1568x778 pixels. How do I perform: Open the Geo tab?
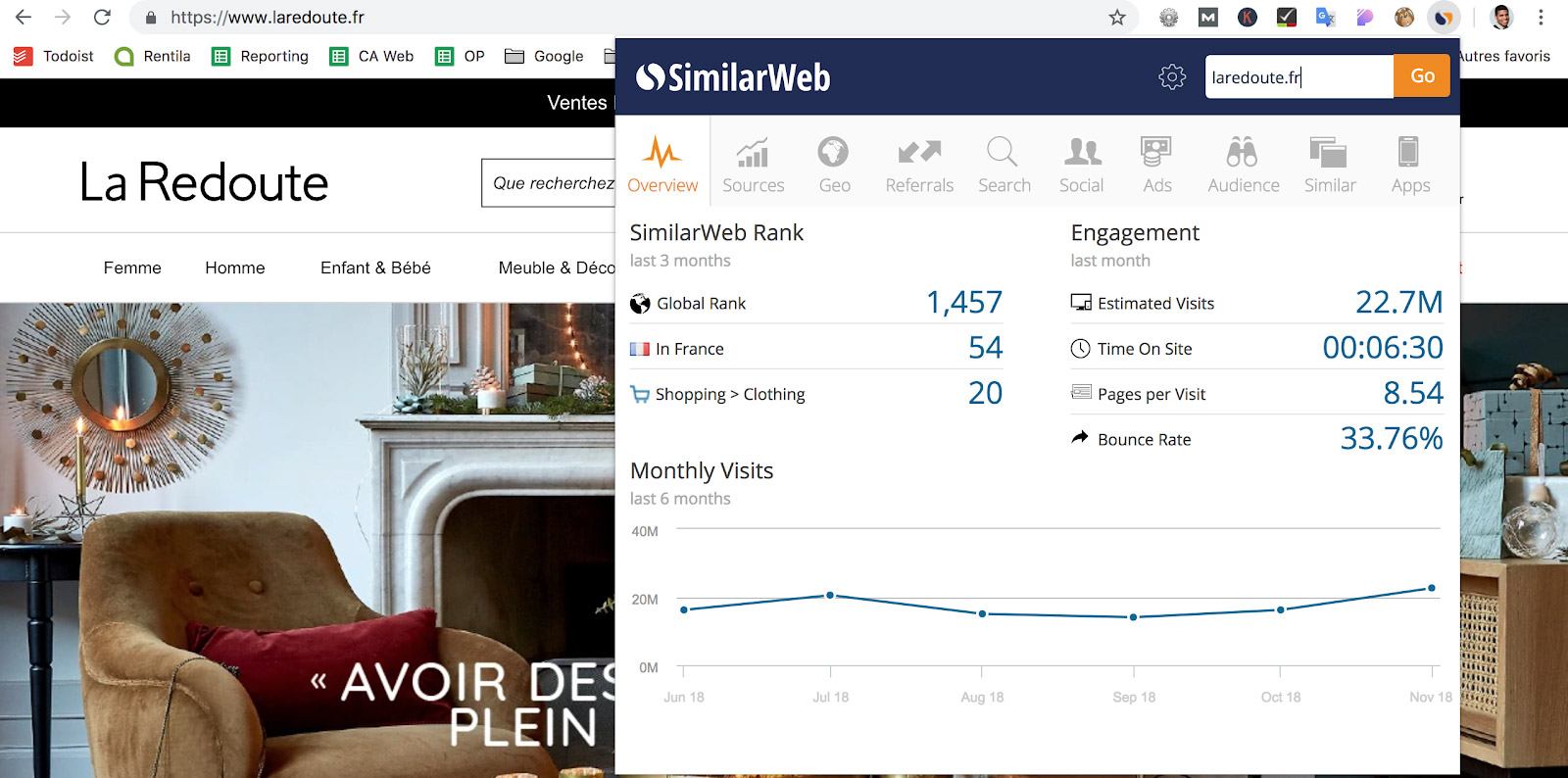(834, 165)
